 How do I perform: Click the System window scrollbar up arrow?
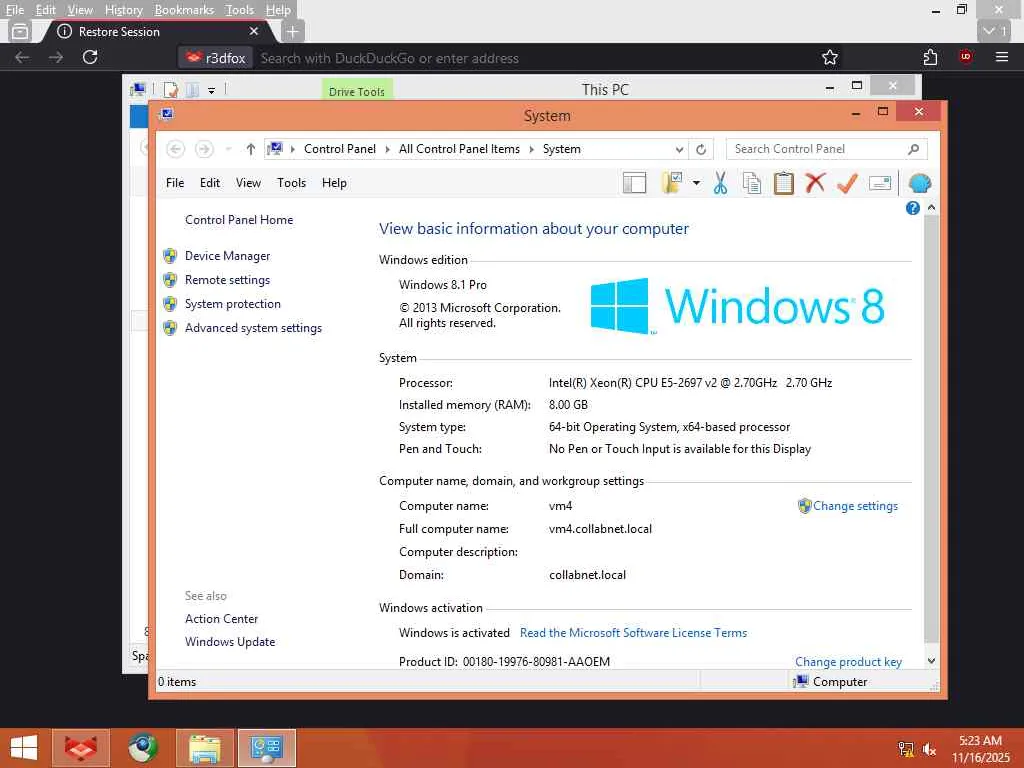click(x=931, y=207)
